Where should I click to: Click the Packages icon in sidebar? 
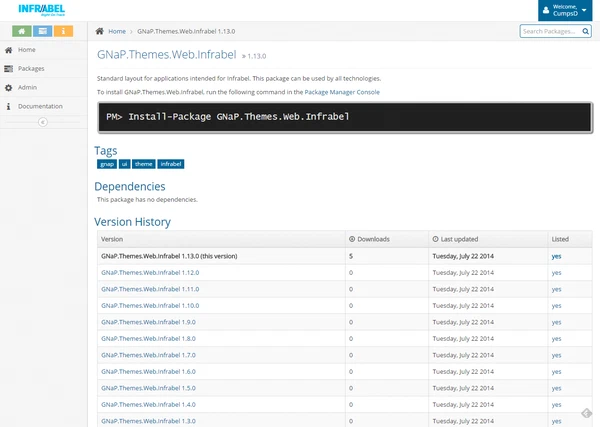point(8,68)
